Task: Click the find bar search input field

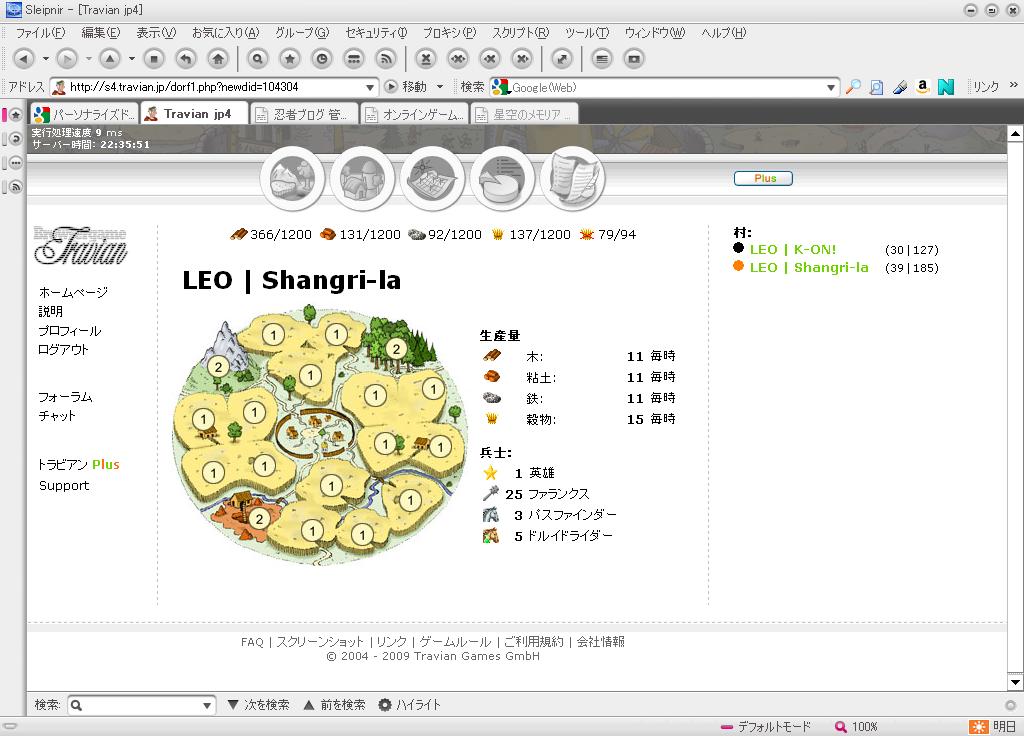Action: click(142, 705)
